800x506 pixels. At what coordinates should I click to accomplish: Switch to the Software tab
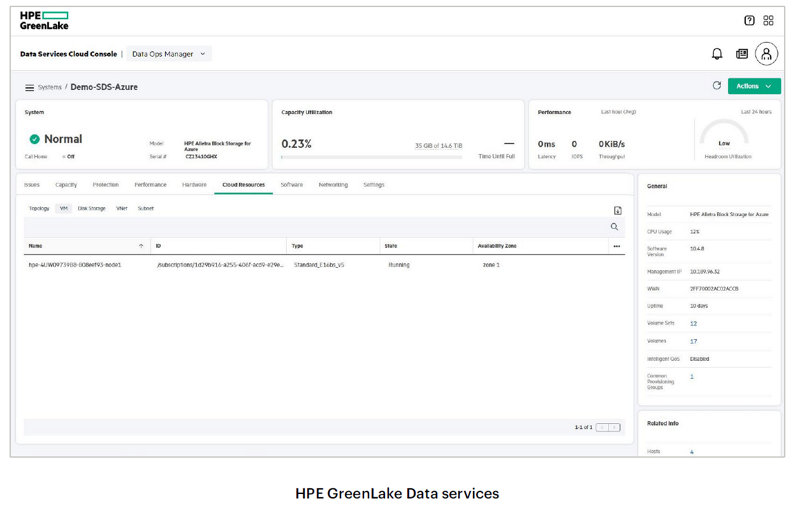pos(292,185)
